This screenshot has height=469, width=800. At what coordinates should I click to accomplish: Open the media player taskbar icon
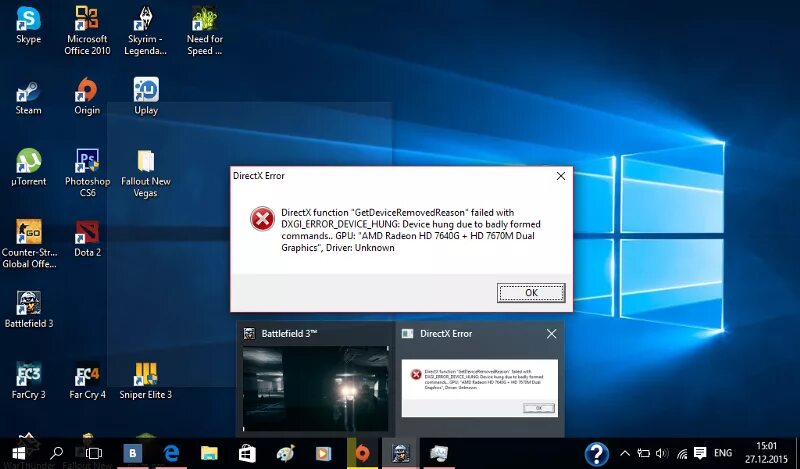coord(323,453)
